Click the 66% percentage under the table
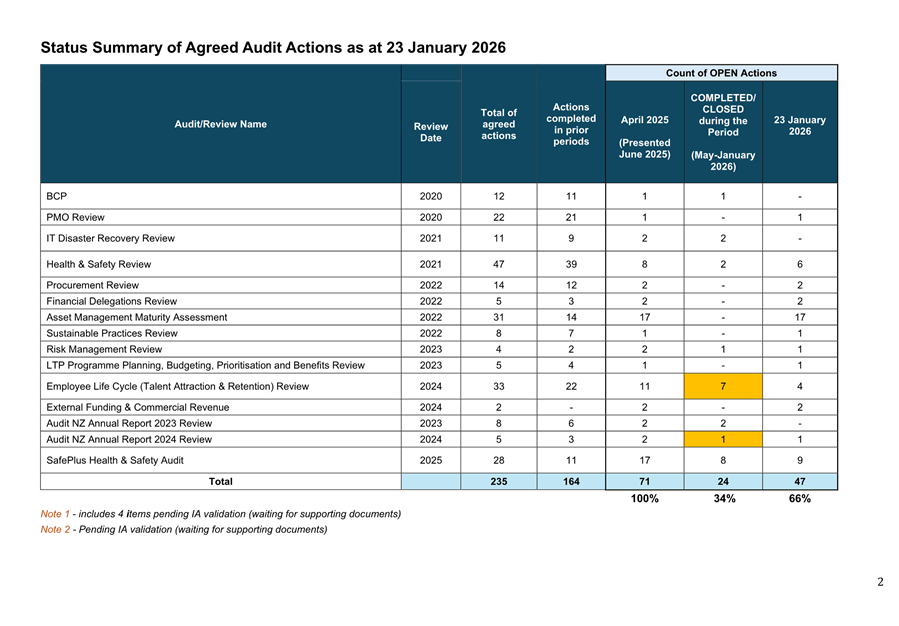 click(799, 499)
